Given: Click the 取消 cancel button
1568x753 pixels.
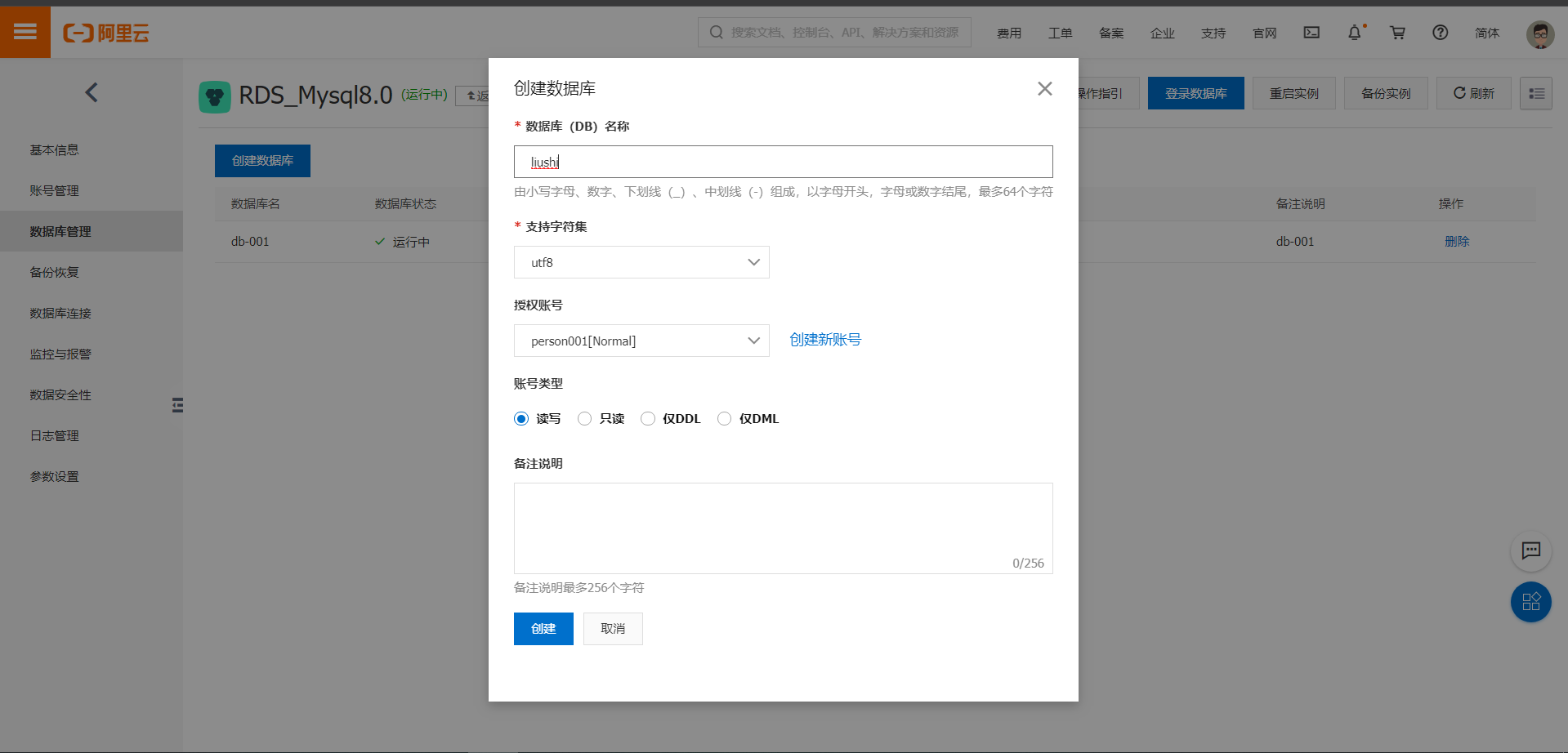Looking at the screenshot, I should 613,629.
